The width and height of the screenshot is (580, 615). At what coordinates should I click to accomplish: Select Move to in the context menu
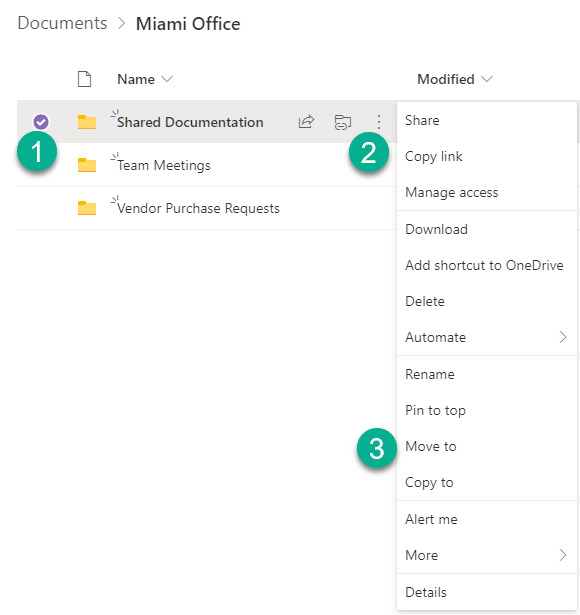(487, 447)
